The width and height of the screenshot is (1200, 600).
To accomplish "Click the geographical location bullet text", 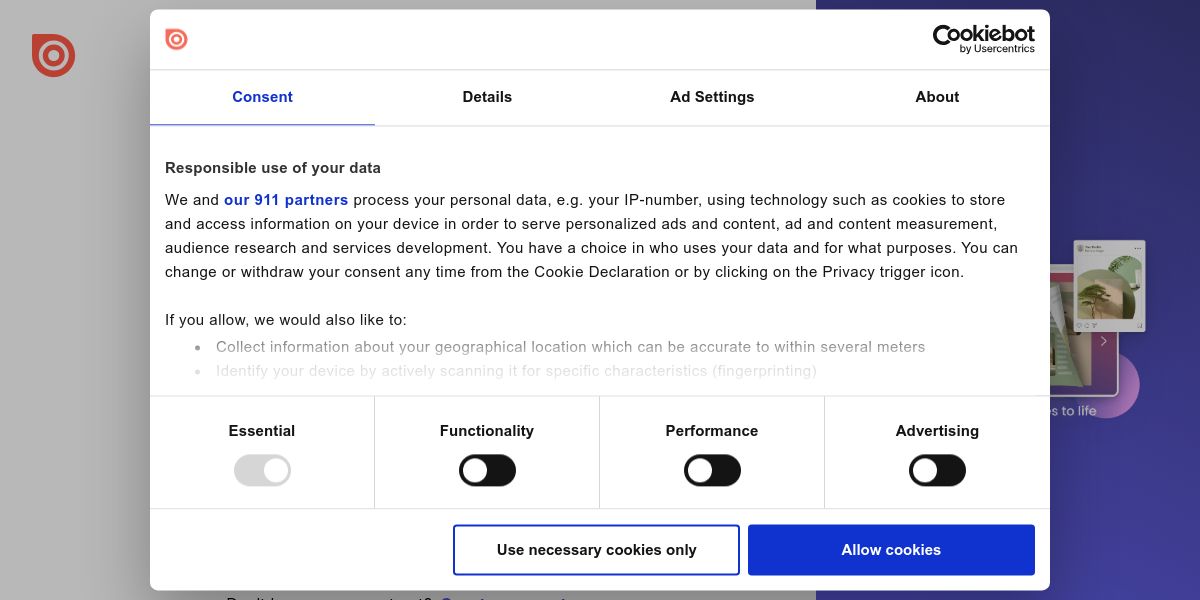I will tap(570, 347).
